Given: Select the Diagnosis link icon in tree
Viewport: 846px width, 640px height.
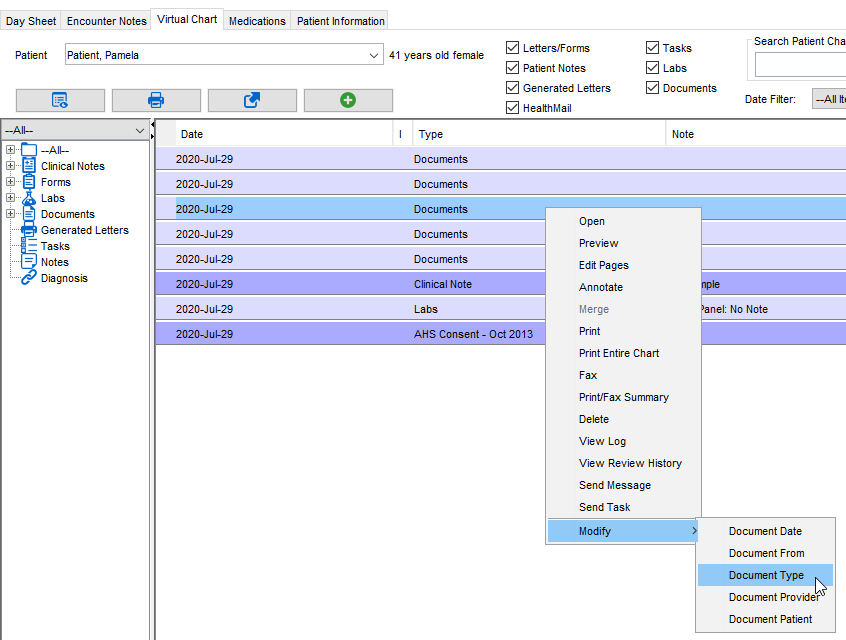Looking at the screenshot, I should point(28,278).
